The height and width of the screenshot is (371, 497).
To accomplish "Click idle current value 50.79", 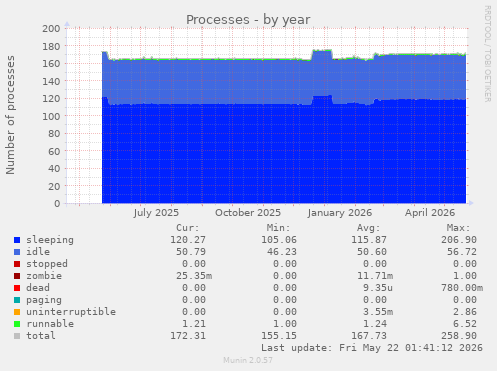I will (x=191, y=252).
